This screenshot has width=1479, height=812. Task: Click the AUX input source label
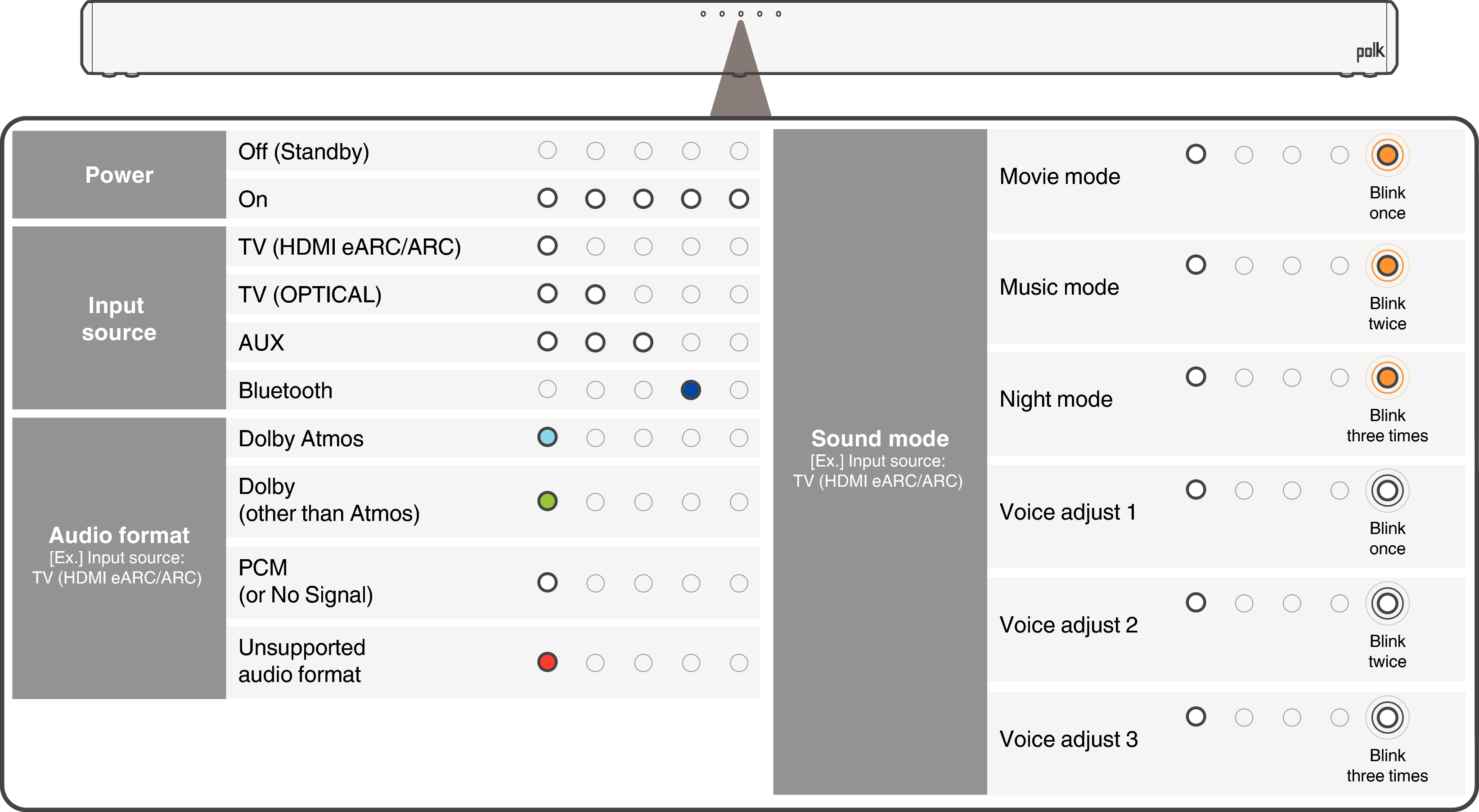[x=261, y=343]
